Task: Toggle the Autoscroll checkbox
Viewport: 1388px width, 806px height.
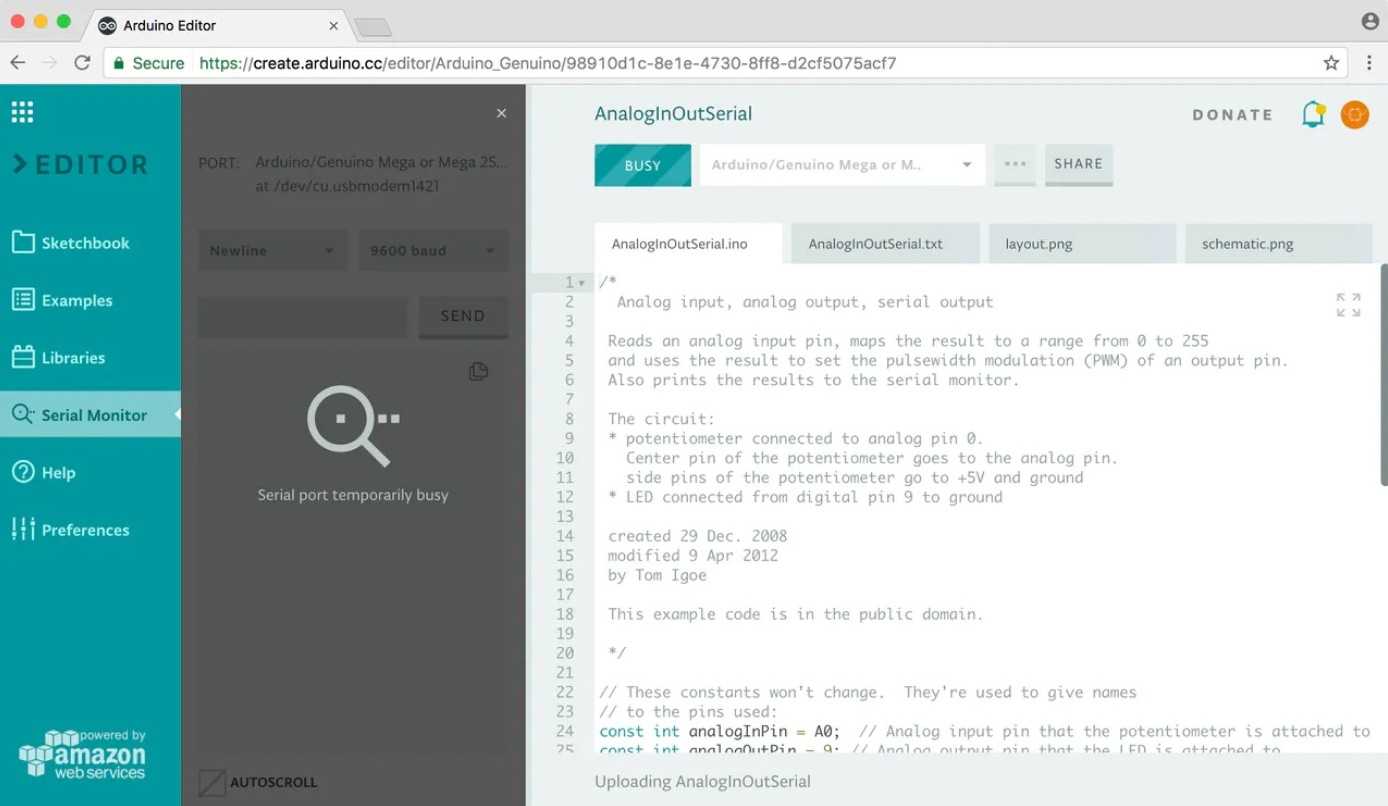Action: (212, 782)
